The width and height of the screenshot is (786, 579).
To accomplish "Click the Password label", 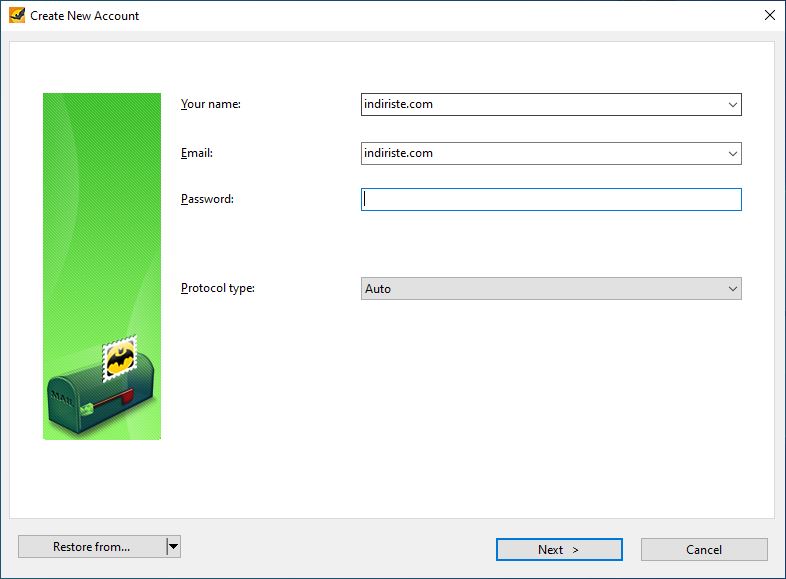I will point(207,199).
